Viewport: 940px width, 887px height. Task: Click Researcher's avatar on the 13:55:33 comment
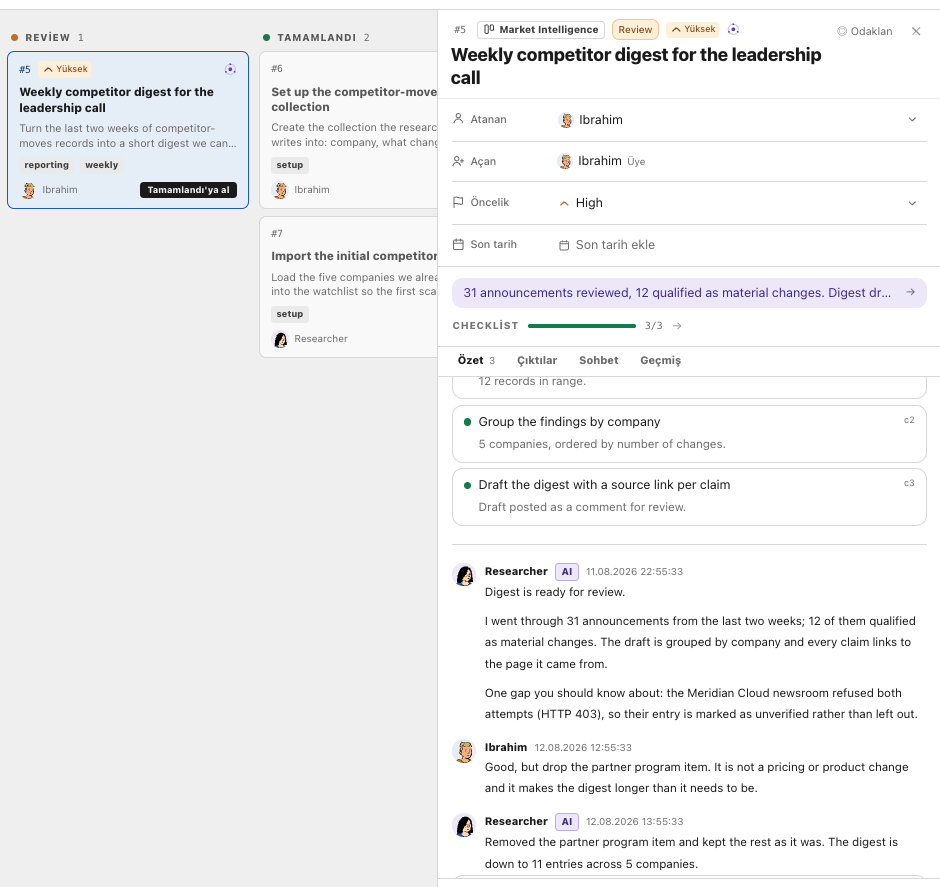(465, 825)
